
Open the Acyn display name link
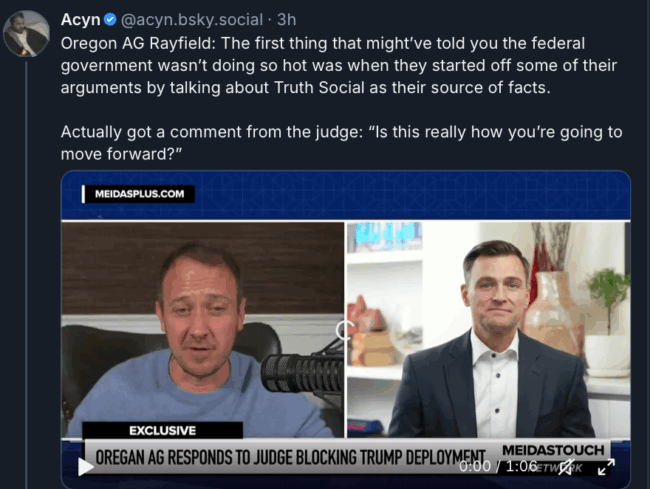point(81,19)
